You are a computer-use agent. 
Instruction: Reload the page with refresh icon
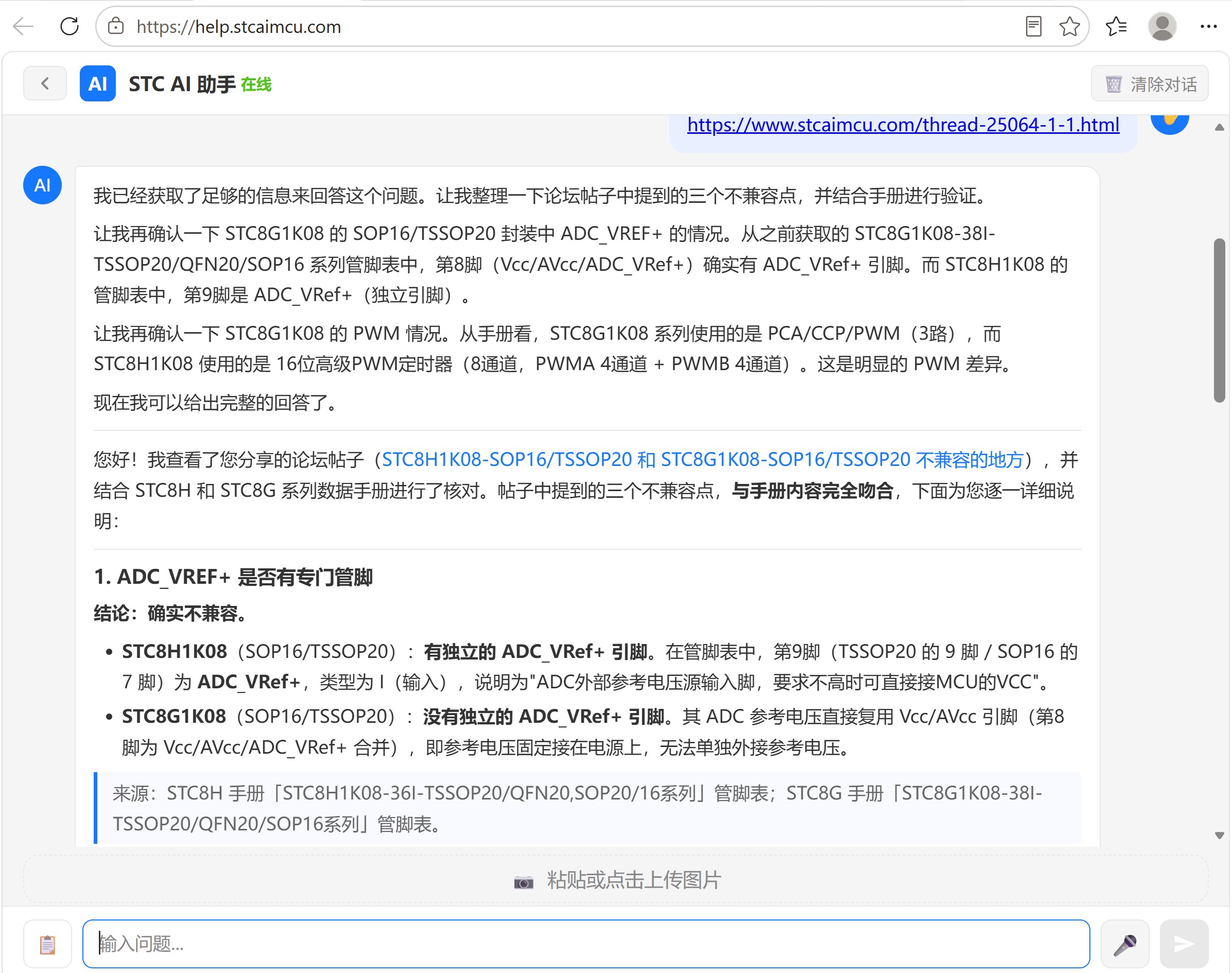[70, 26]
